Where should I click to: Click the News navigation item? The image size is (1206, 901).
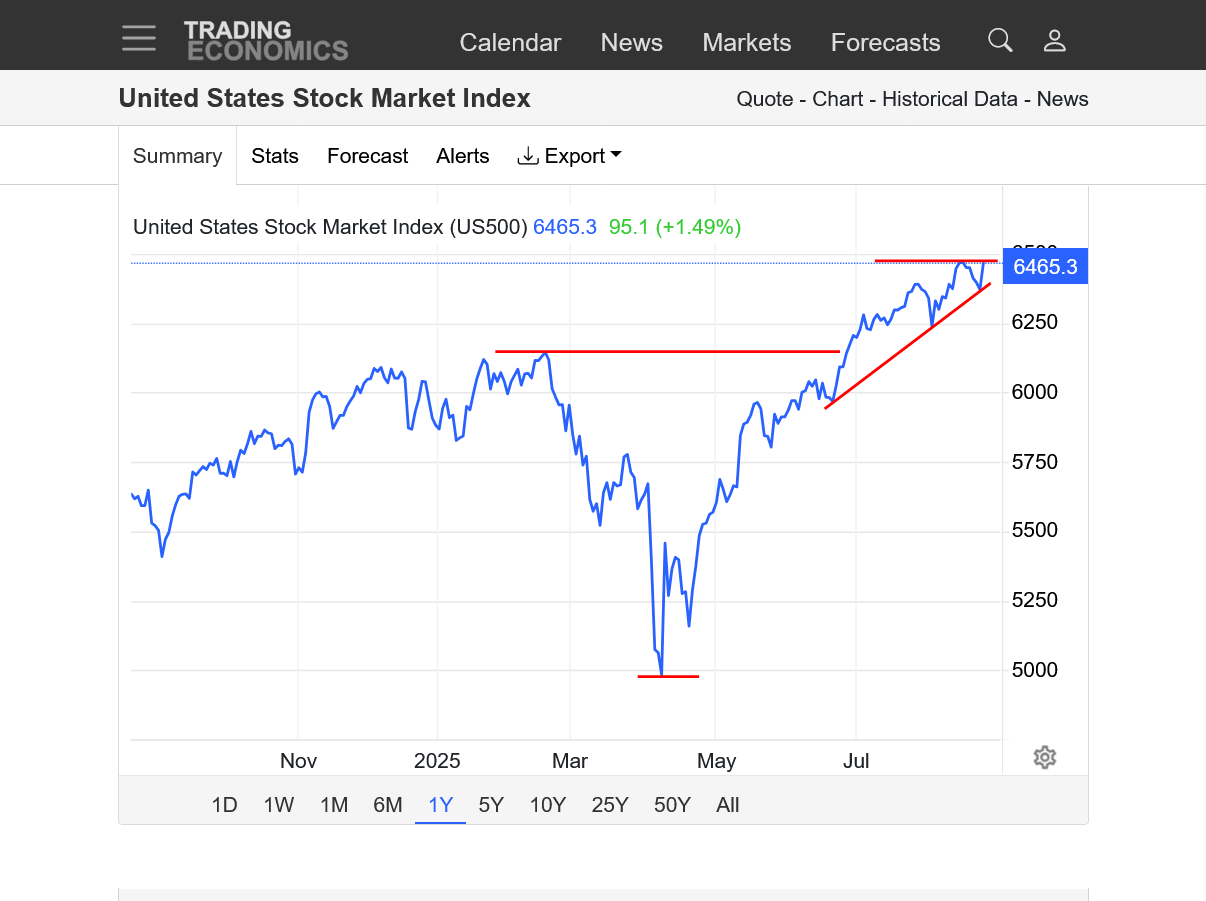point(632,43)
